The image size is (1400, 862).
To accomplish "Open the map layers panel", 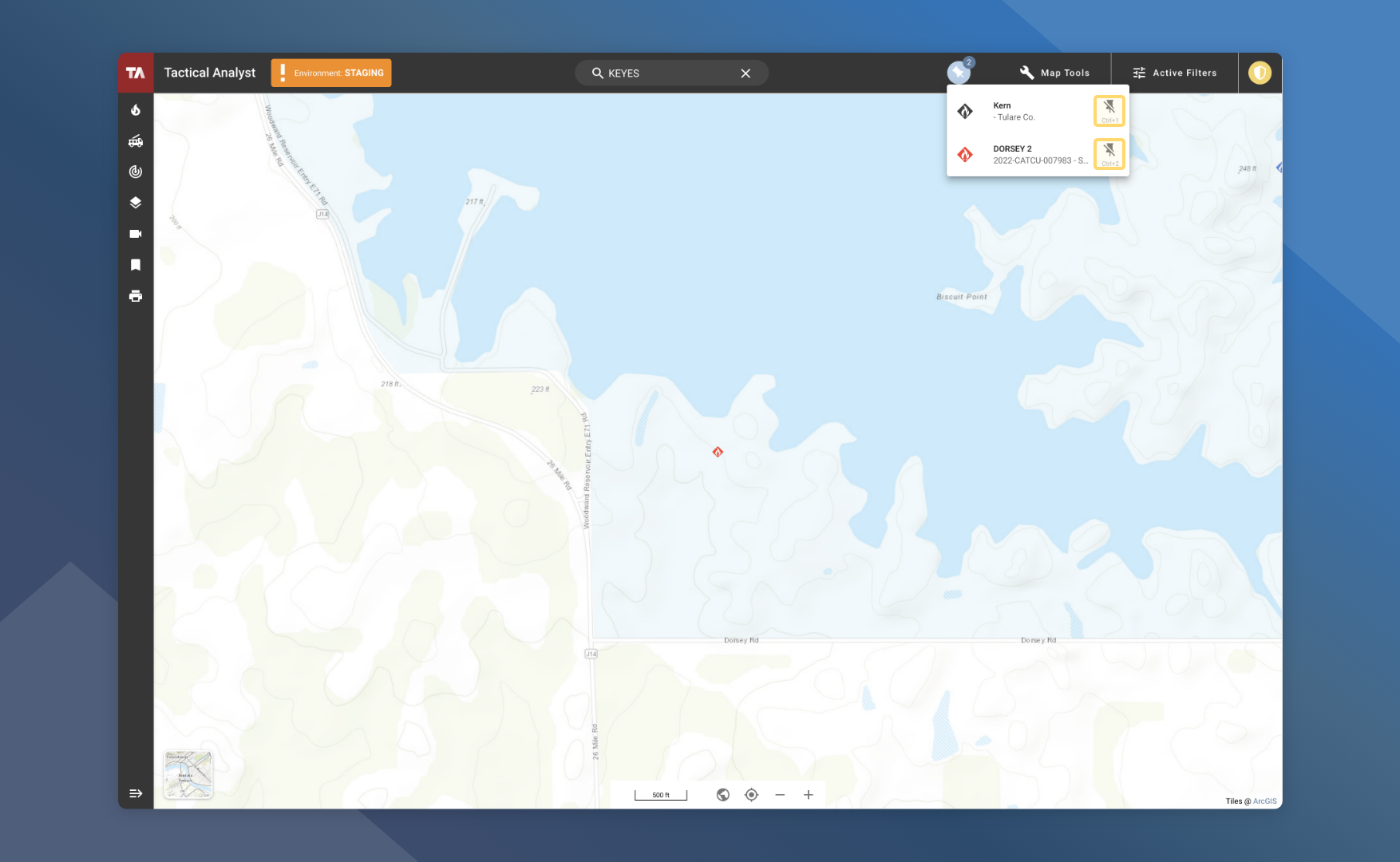I will pos(136,203).
